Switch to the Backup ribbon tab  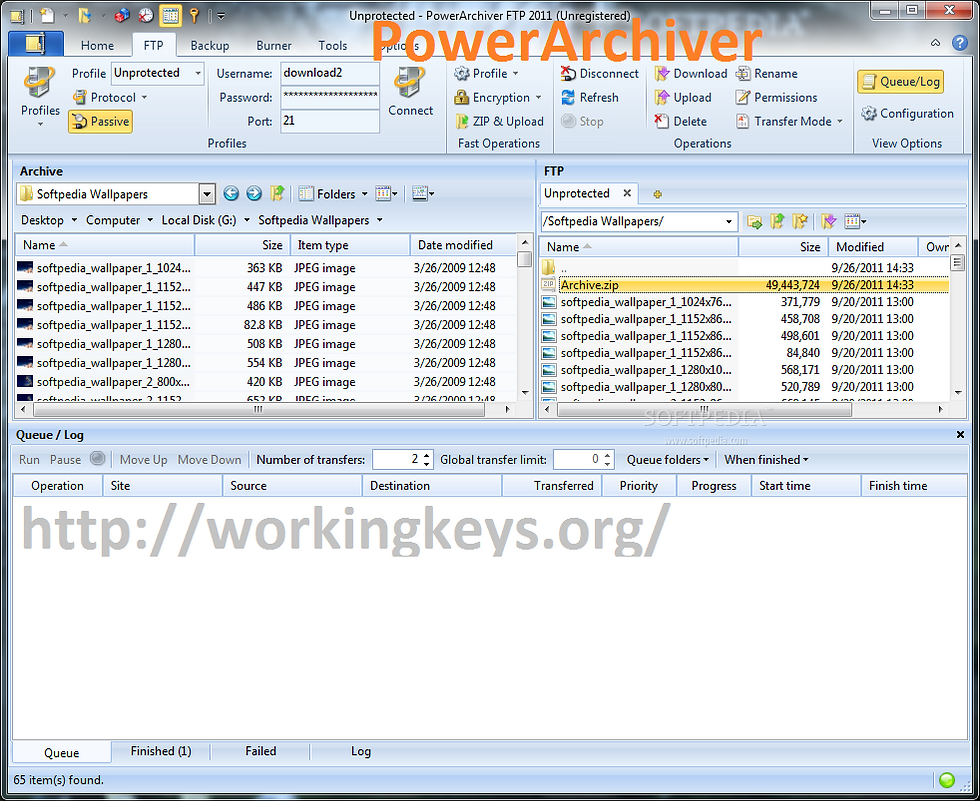(x=210, y=46)
